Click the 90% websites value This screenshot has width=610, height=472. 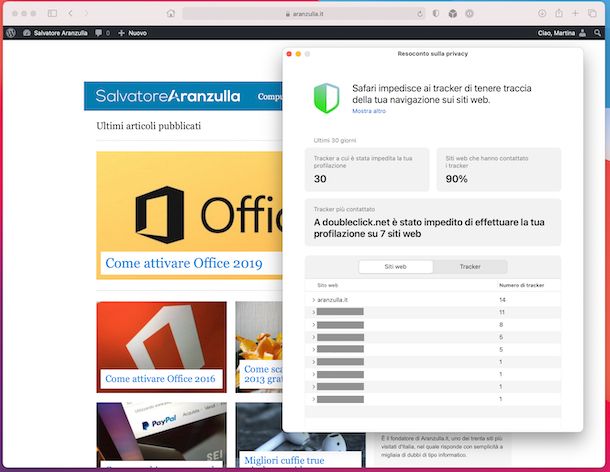[456, 179]
